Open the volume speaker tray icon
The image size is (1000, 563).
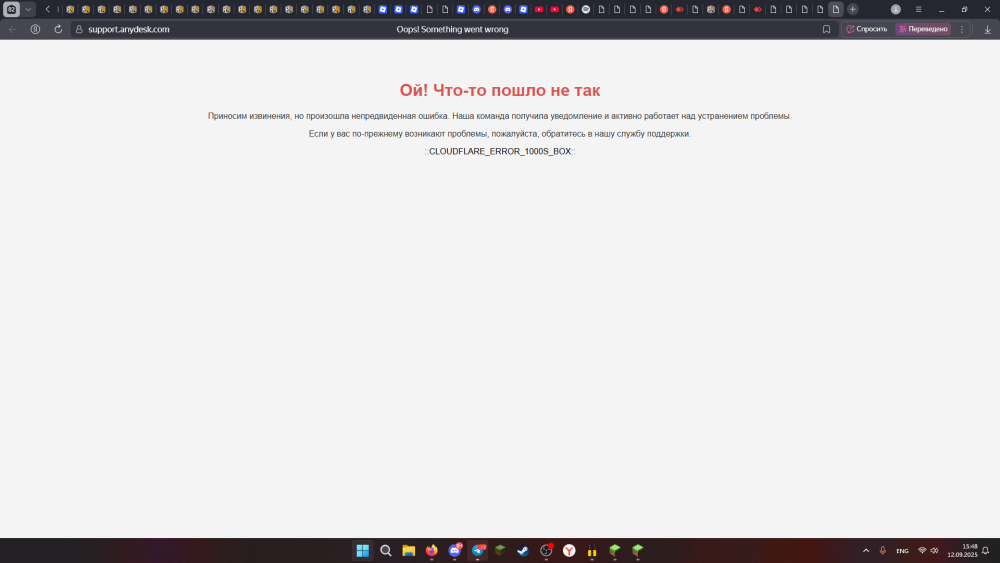(x=935, y=551)
